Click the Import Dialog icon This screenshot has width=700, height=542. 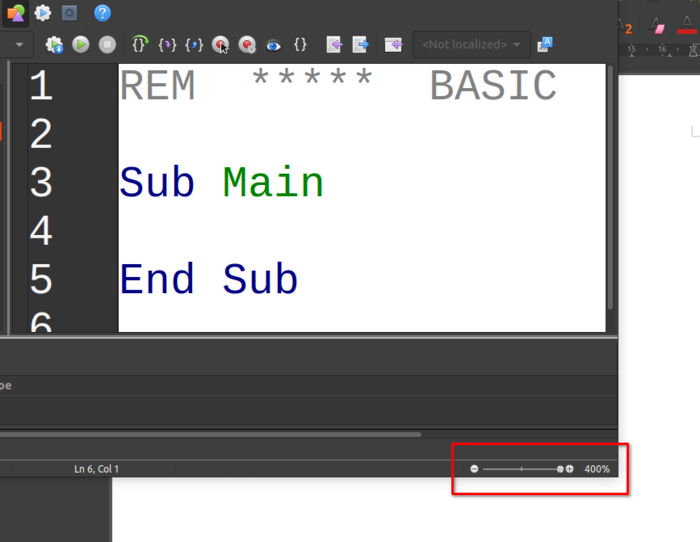pyautogui.click(x=393, y=45)
